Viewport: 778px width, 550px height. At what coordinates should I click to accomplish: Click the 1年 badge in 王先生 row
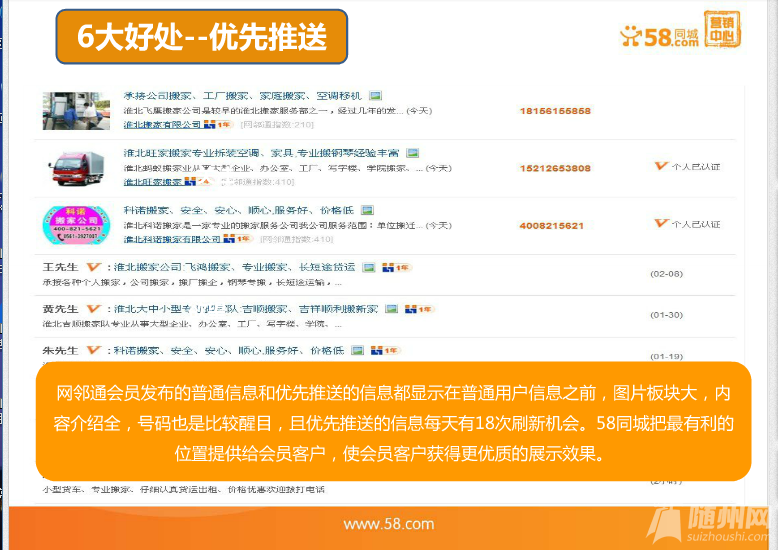[396, 268]
